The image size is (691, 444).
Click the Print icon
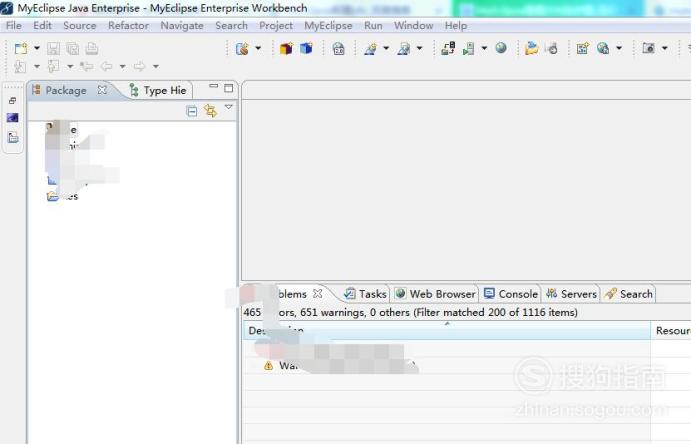[92, 48]
